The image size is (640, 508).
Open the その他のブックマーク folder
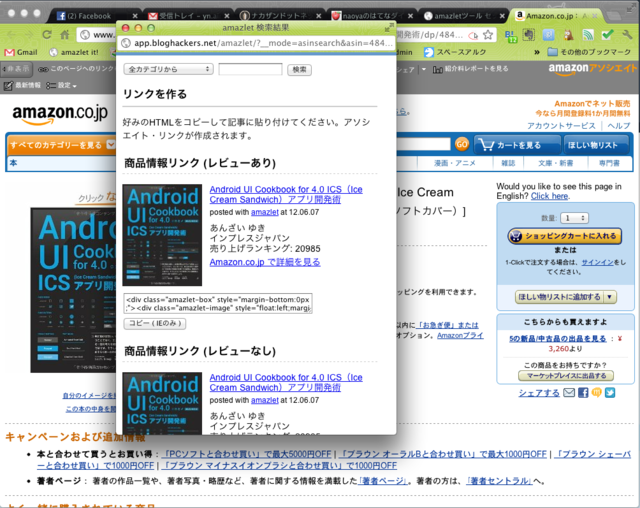(x=589, y=52)
